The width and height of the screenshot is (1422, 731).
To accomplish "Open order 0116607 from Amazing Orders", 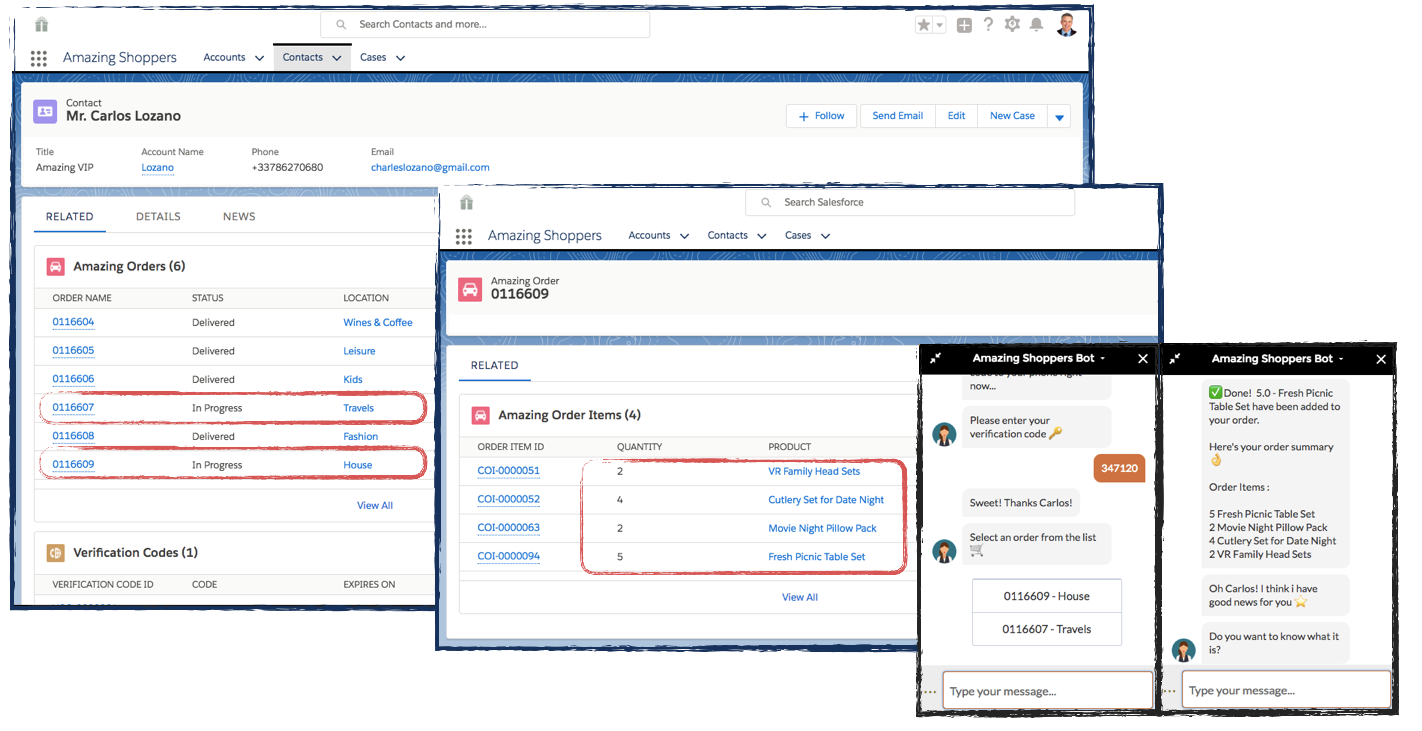I will tap(73, 408).
